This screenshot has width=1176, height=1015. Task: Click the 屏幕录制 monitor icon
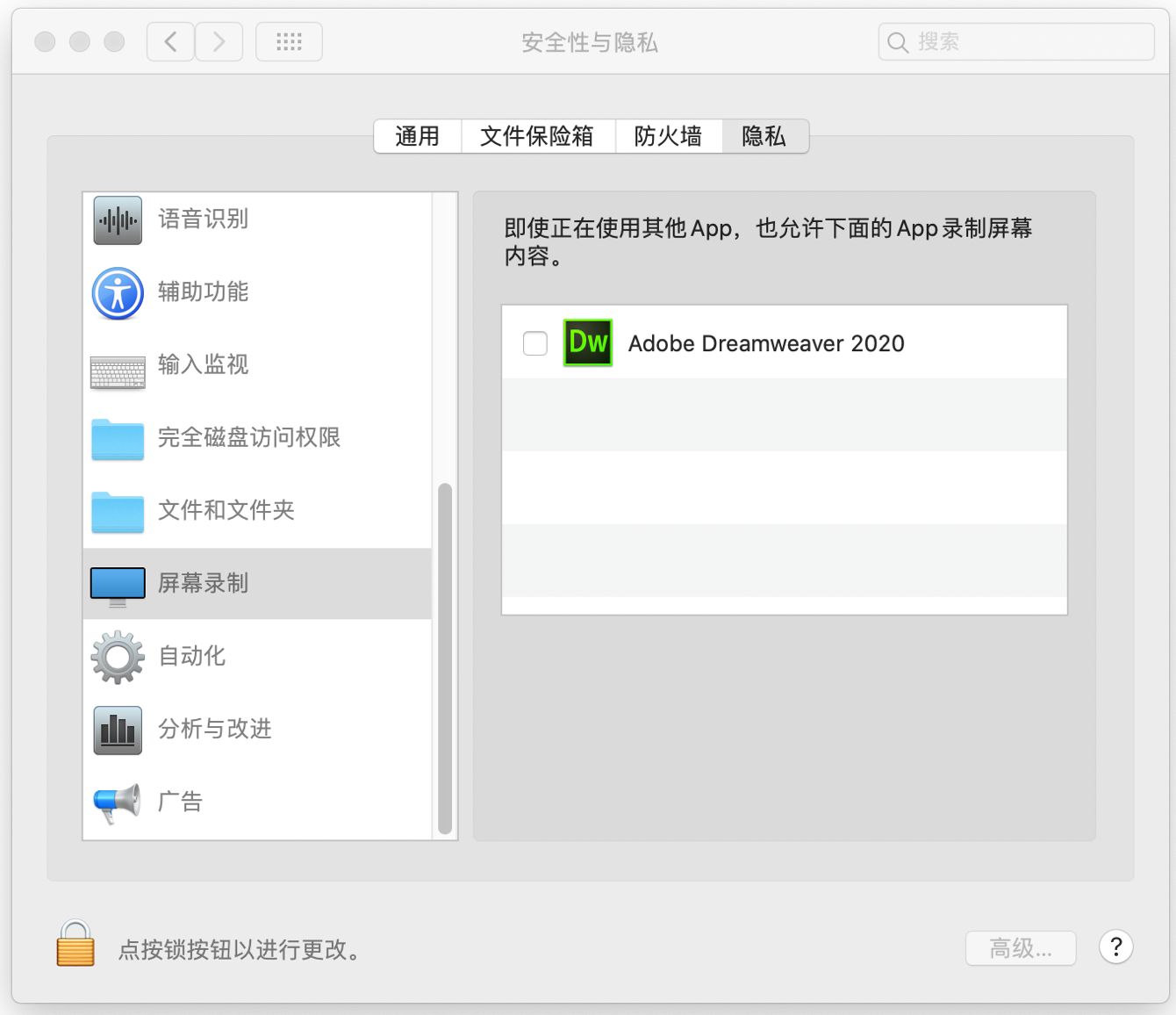tap(117, 583)
